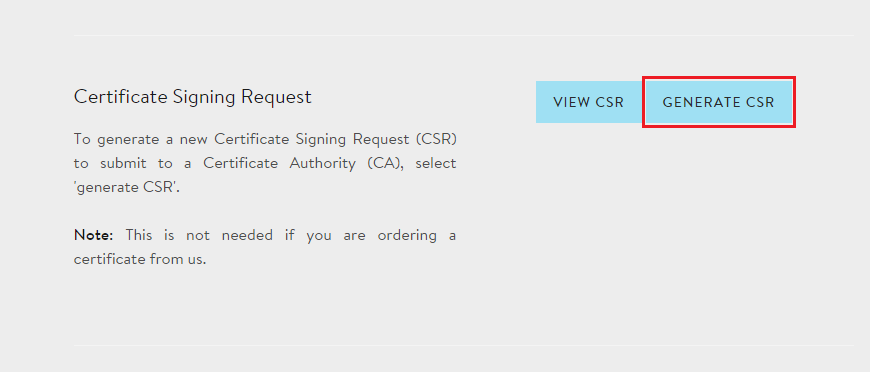
Task: Open the VIEW CSR button
Action: pos(589,102)
